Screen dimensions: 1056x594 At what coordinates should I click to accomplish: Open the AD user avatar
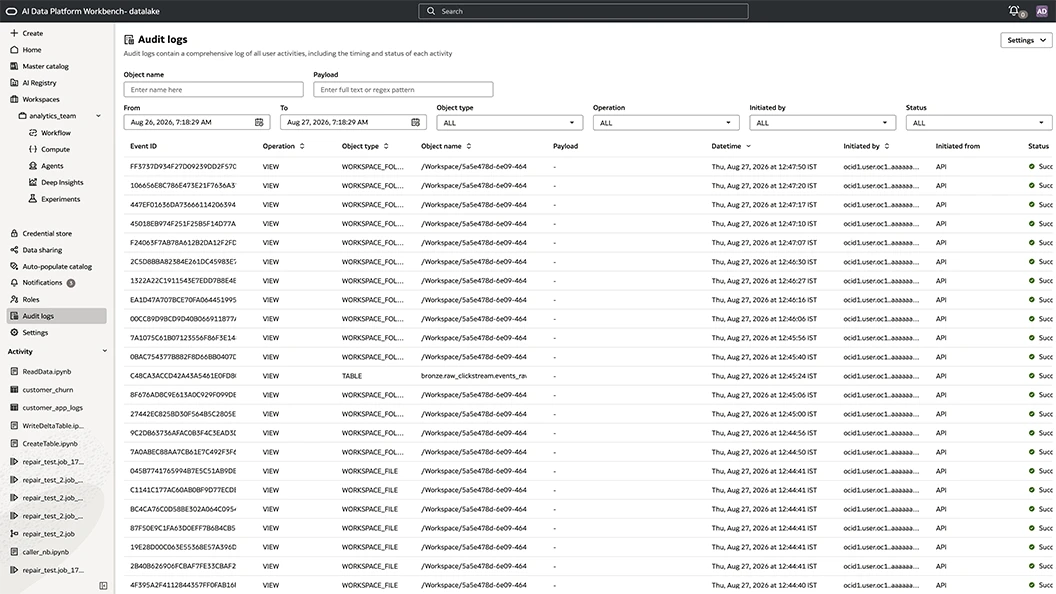(x=1042, y=11)
